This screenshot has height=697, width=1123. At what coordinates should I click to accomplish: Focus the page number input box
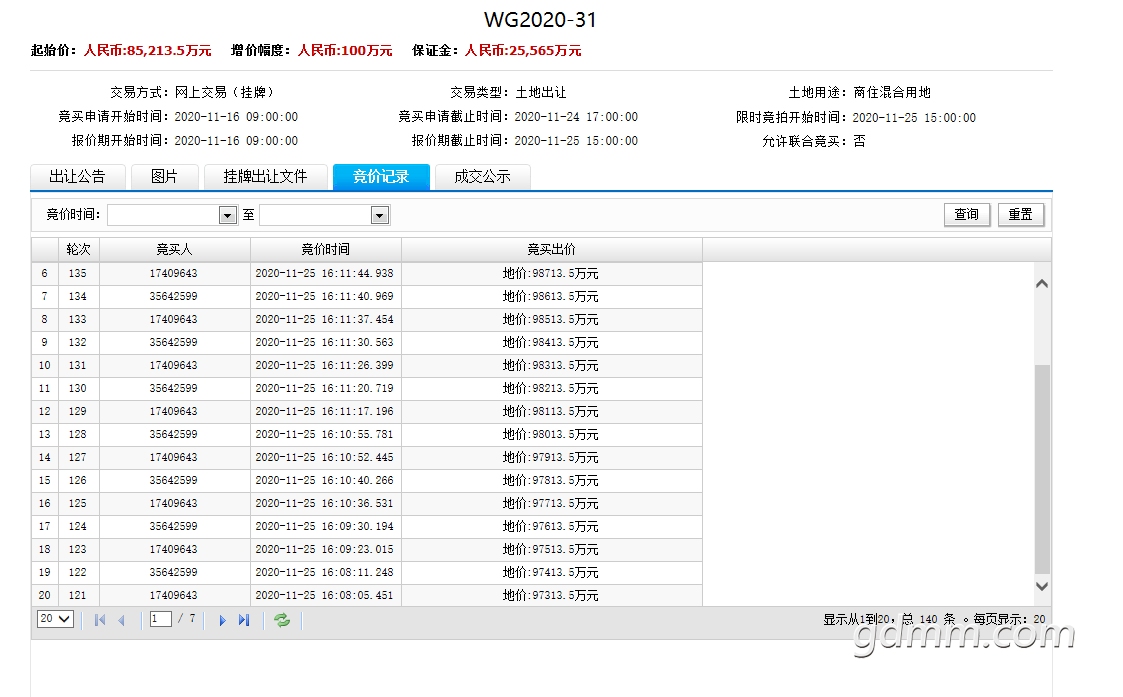160,619
